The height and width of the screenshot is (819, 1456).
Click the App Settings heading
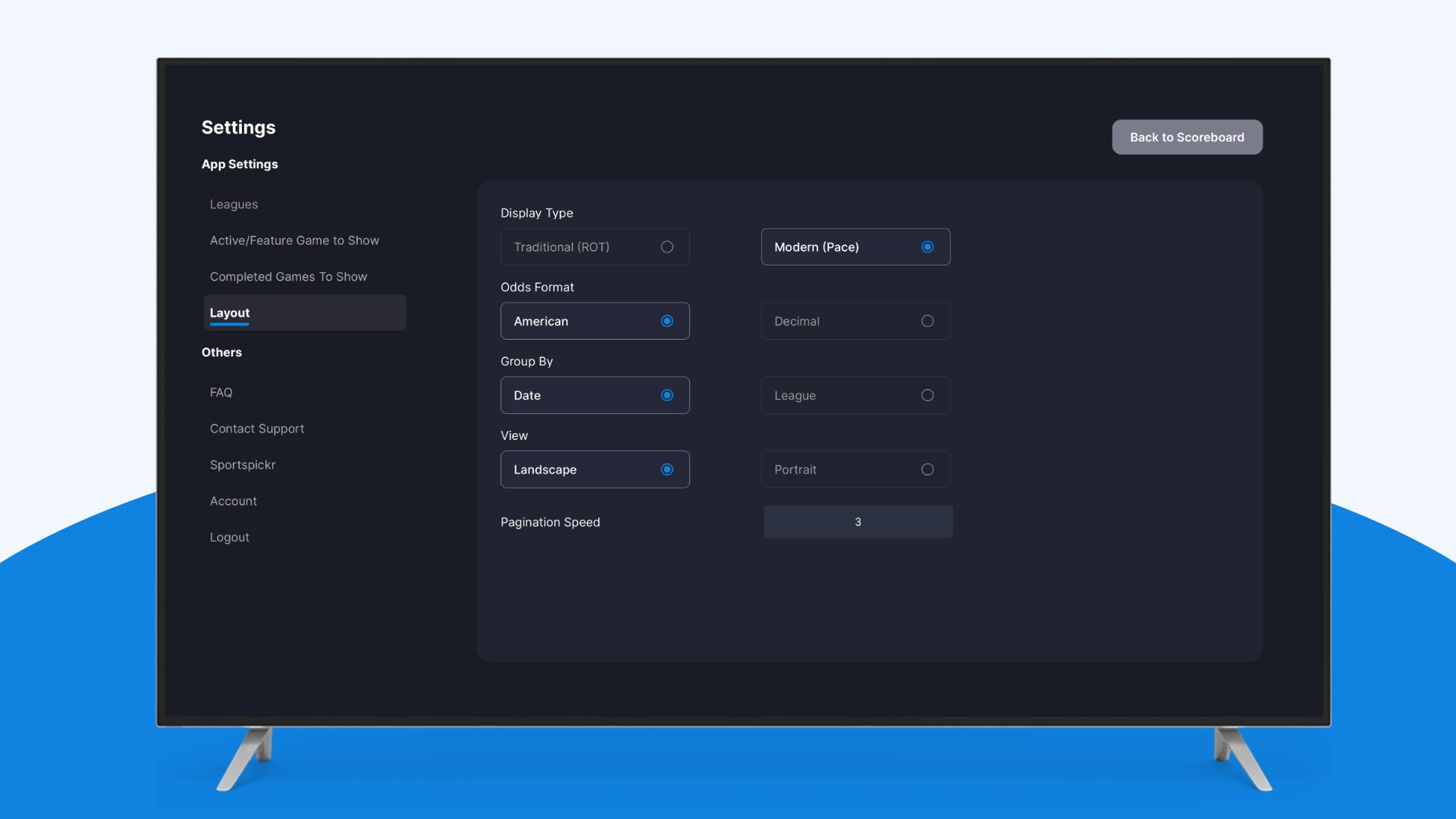[240, 165]
